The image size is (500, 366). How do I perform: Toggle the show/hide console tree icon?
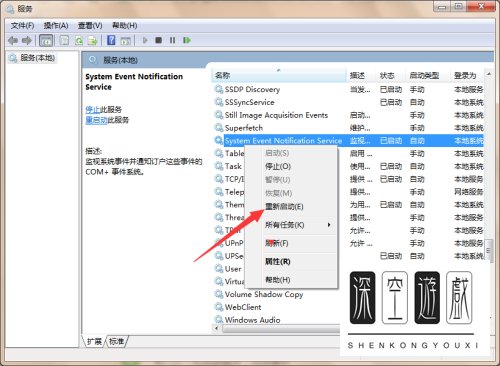click(x=46, y=40)
